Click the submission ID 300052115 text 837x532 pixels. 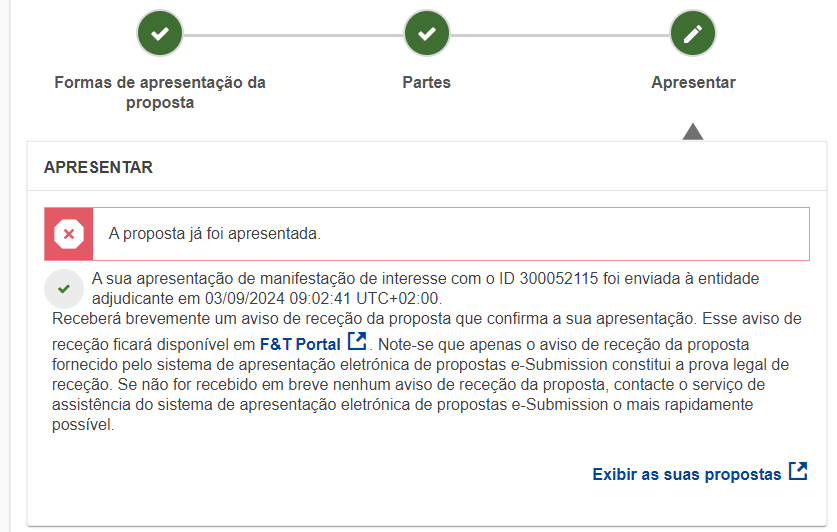(558, 279)
